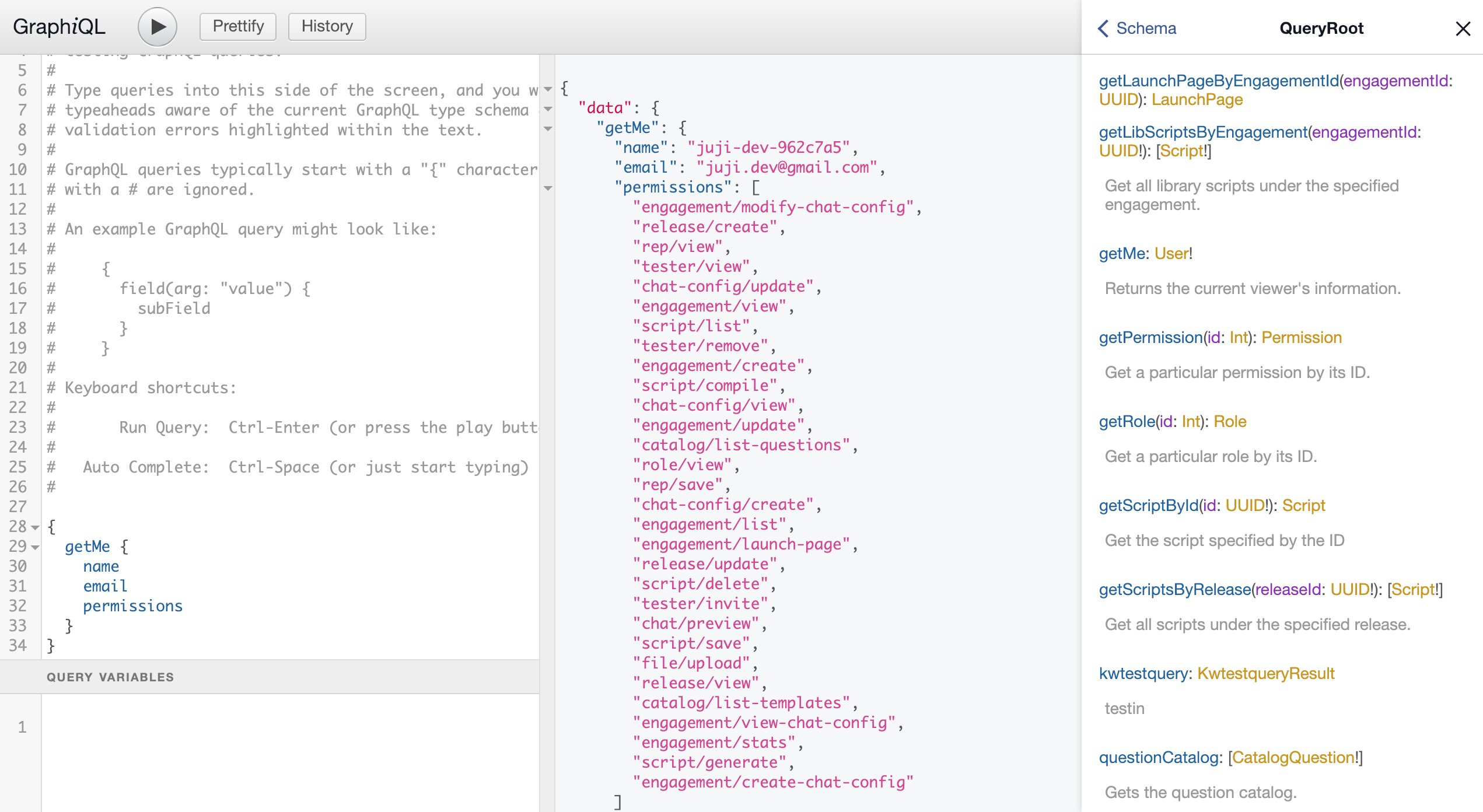Go back to Schema in docs panel
1483x812 pixels.
(x=1136, y=28)
